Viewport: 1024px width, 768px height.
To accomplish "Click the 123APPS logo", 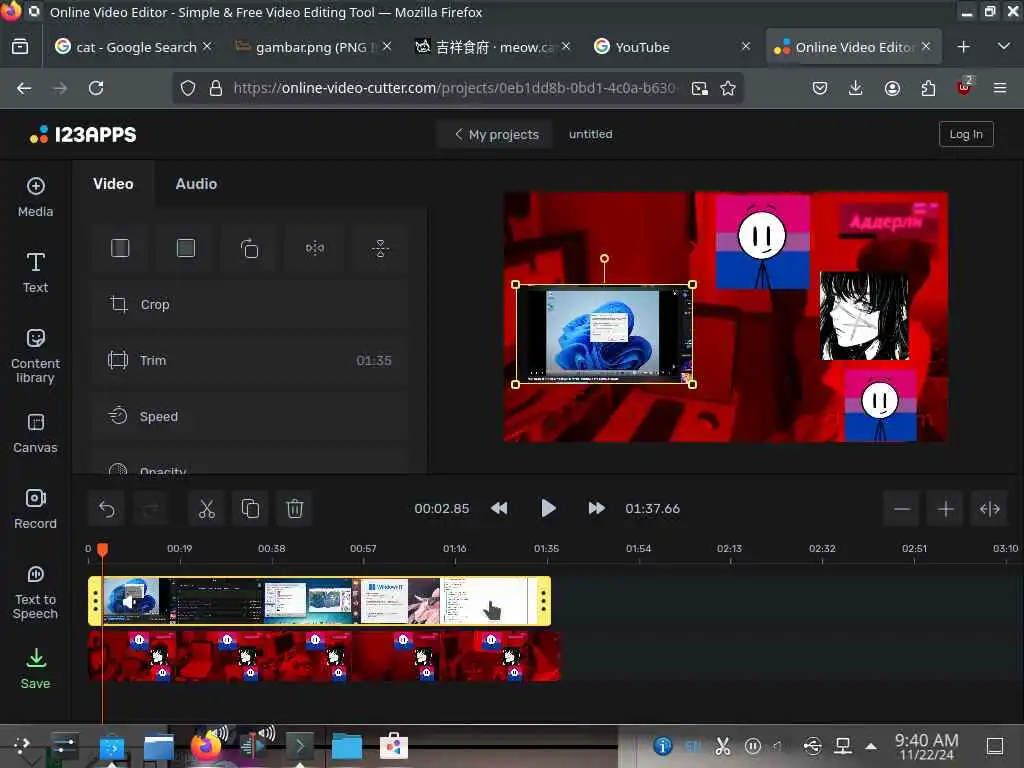I will click(x=84, y=135).
